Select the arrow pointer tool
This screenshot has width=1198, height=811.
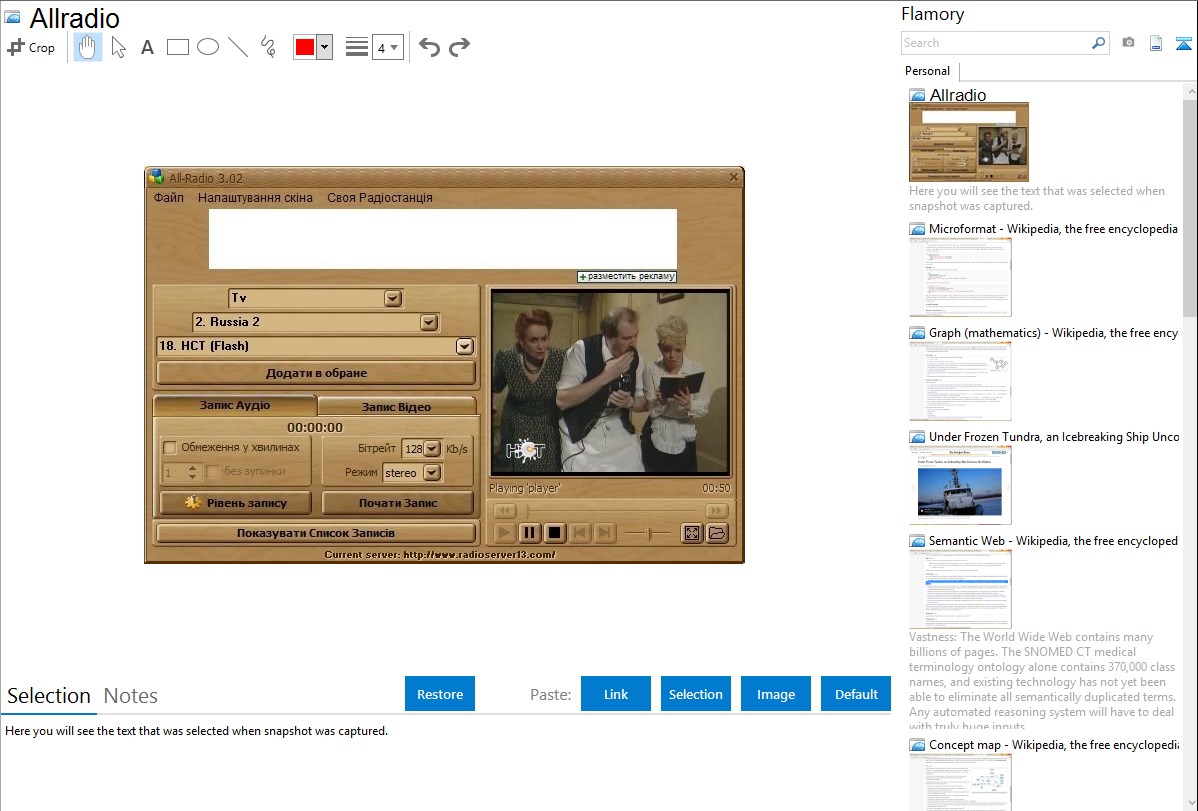click(x=118, y=47)
